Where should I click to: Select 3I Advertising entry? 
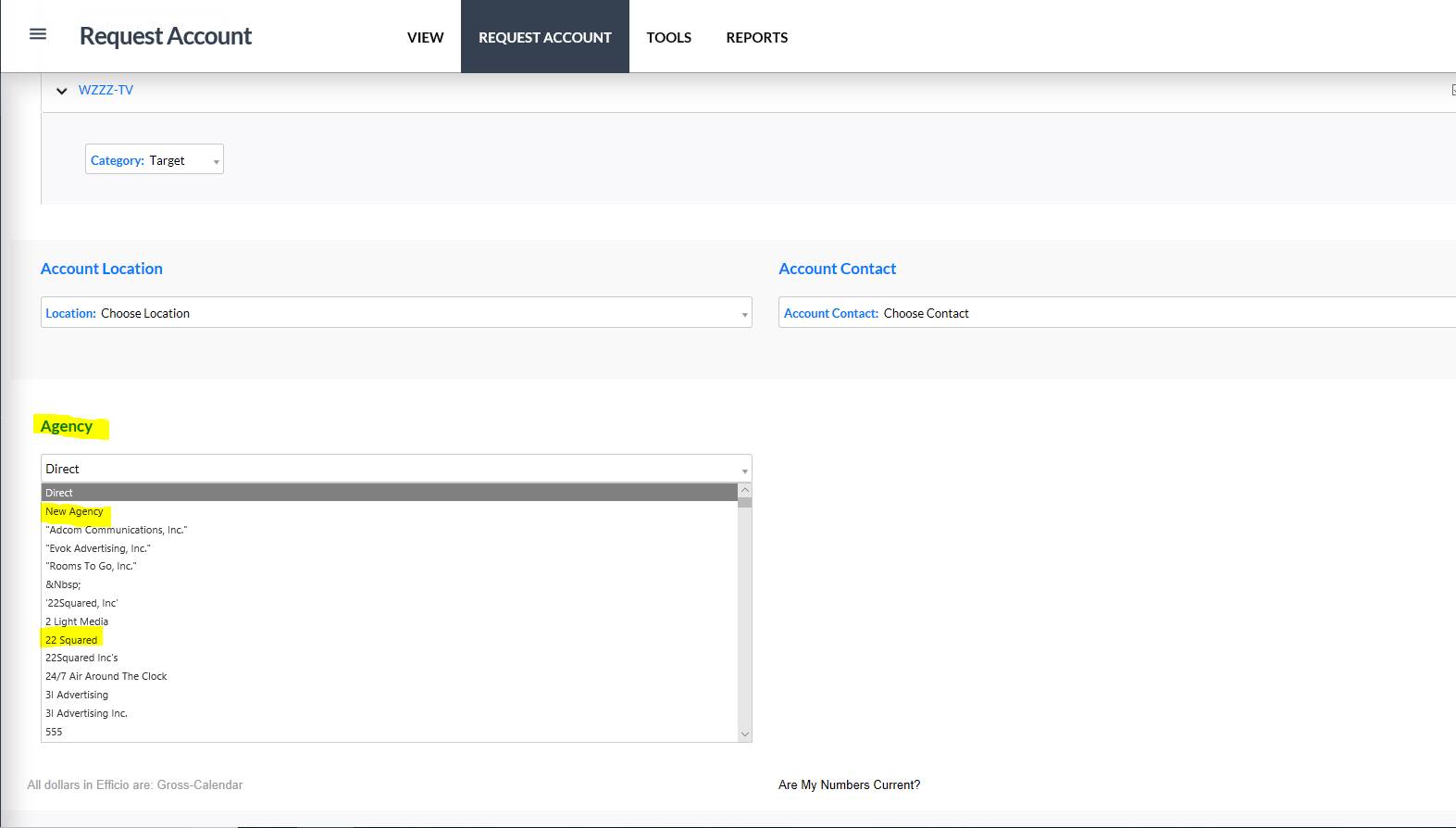390,695
